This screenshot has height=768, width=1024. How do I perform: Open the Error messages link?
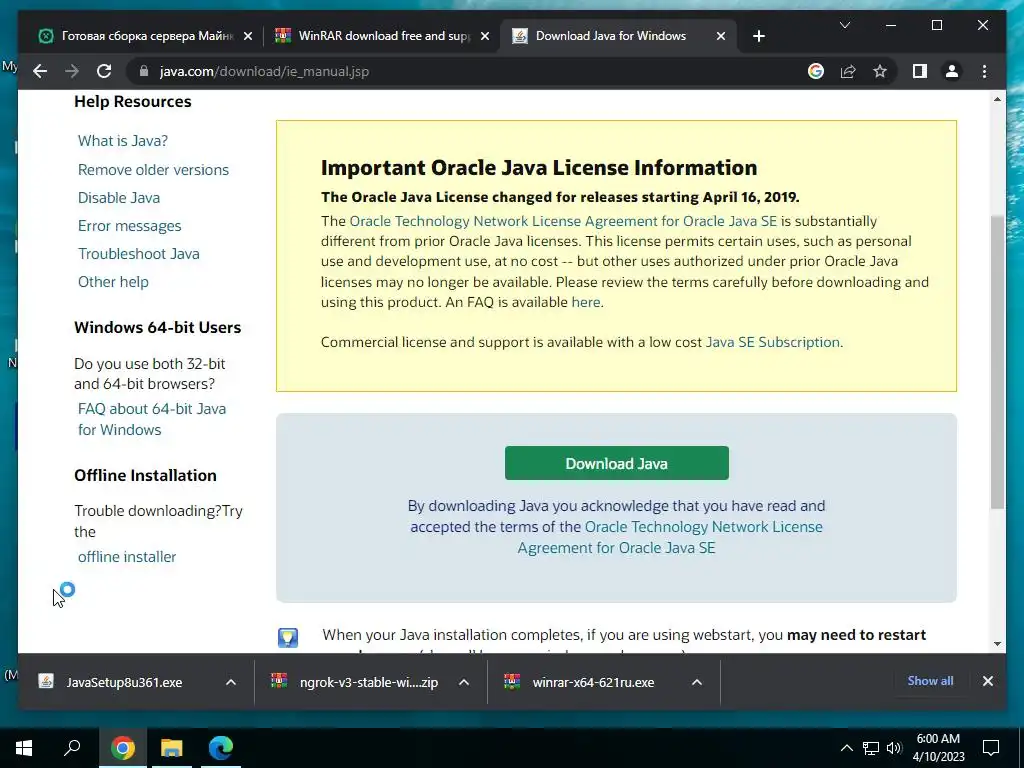click(129, 226)
